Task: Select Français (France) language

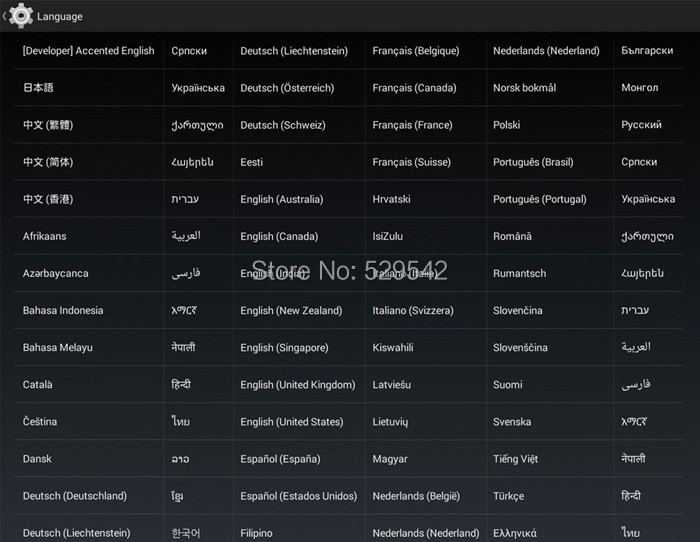Action: [x=412, y=125]
